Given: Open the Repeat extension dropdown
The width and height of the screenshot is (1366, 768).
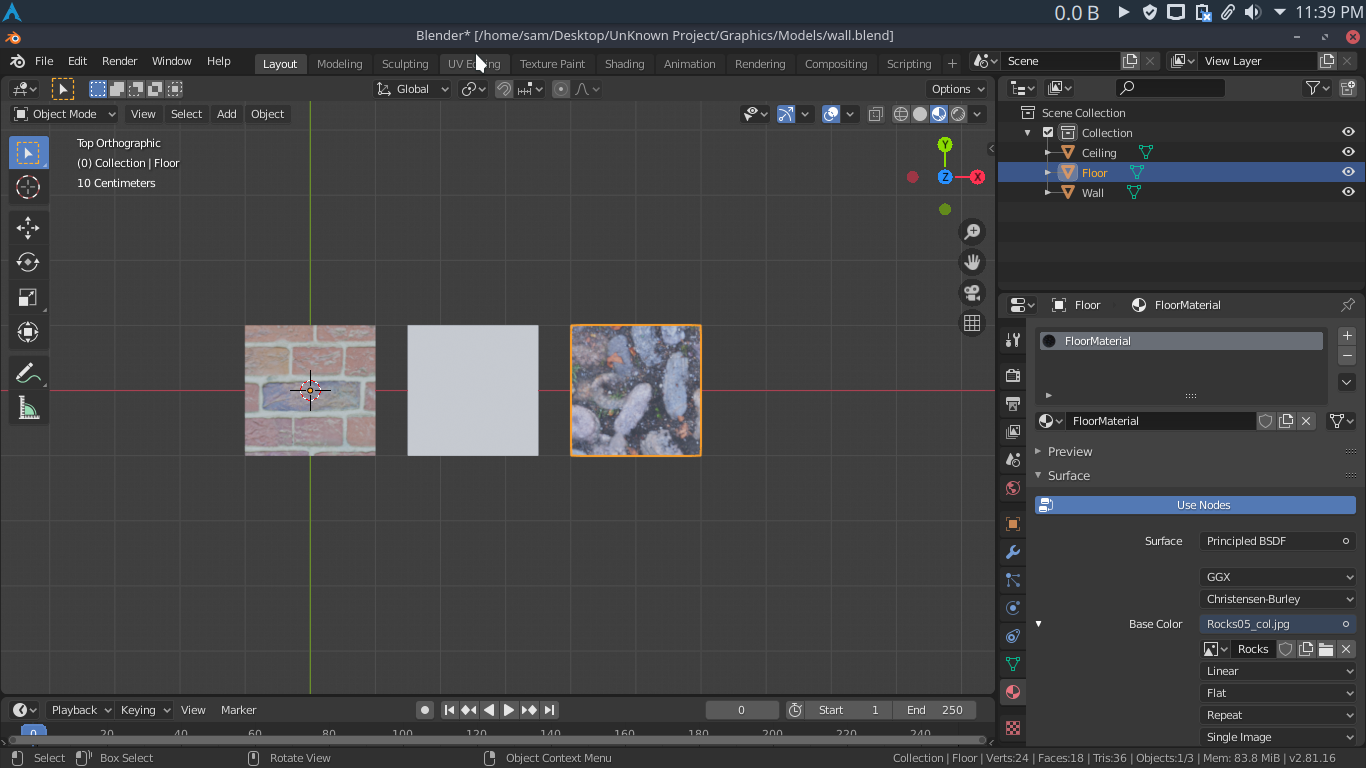Looking at the screenshot, I should [1277, 715].
